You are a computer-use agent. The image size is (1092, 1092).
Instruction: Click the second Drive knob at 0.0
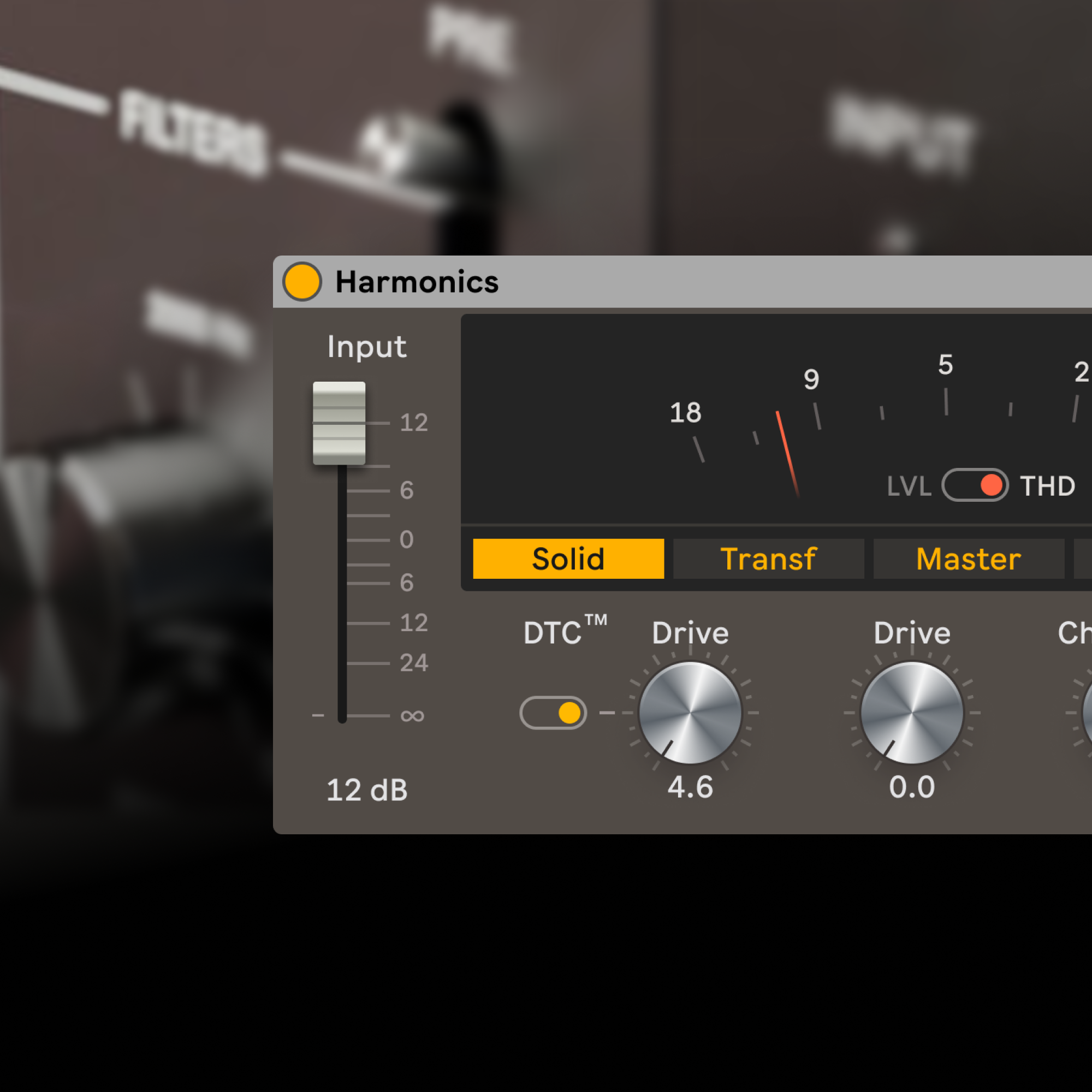912,713
